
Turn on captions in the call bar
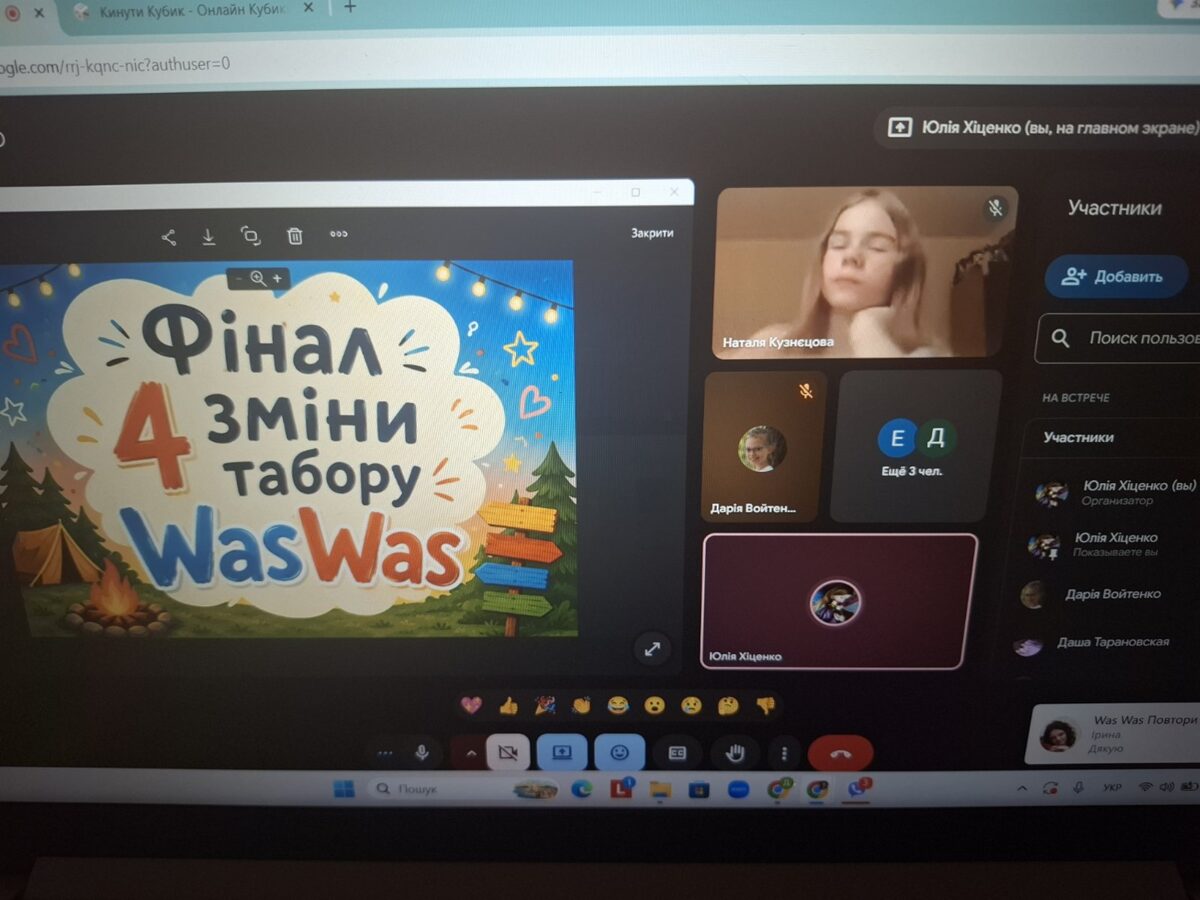[x=677, y=753]
